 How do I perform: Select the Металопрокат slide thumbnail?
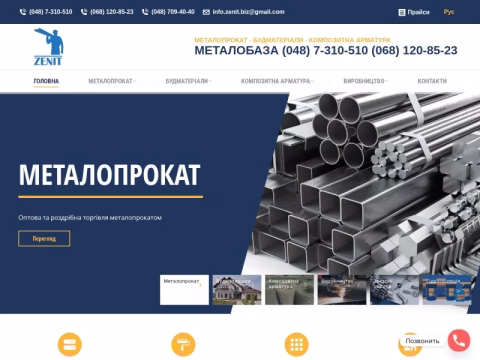coord(184,290)
